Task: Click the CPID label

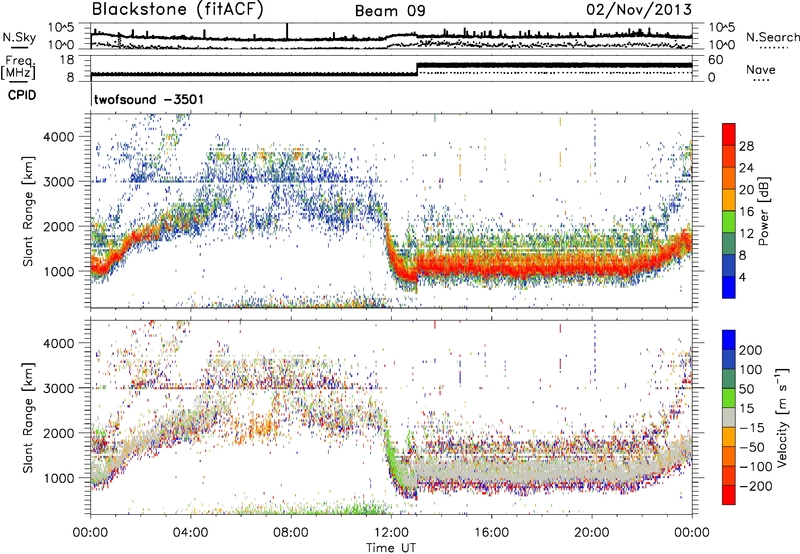Action: (22, 95)
